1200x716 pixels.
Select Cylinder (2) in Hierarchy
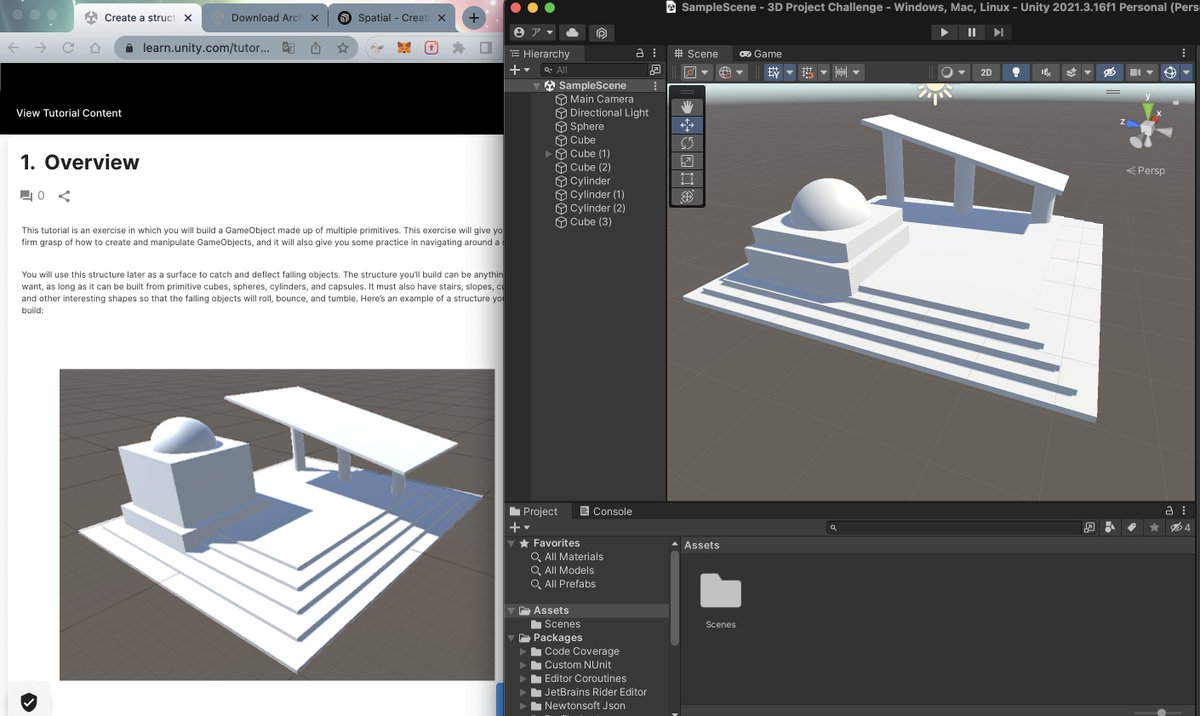590,208
